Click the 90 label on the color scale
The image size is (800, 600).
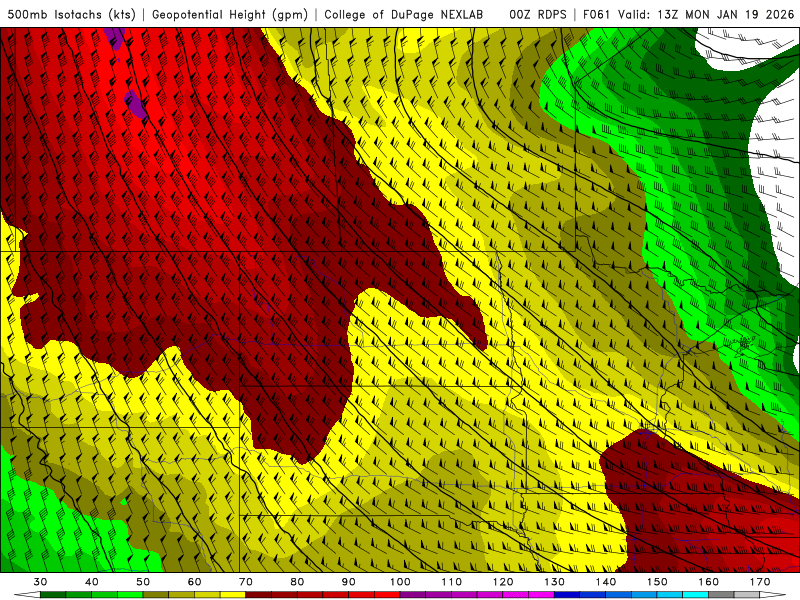pyautogui.click(x=348, y=582)
